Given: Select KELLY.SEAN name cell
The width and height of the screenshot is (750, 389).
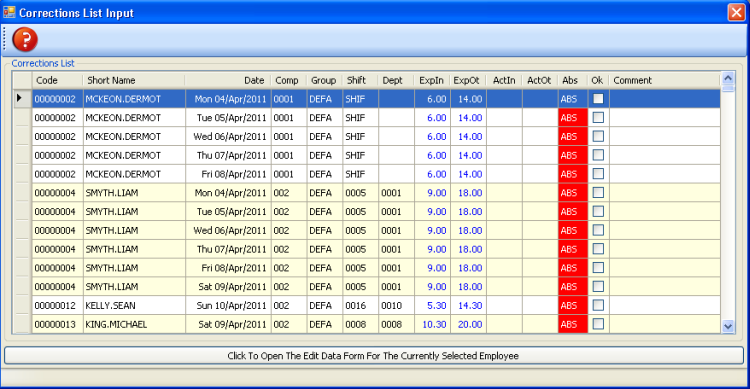Looking at the screenshot, I should [134, 305].
